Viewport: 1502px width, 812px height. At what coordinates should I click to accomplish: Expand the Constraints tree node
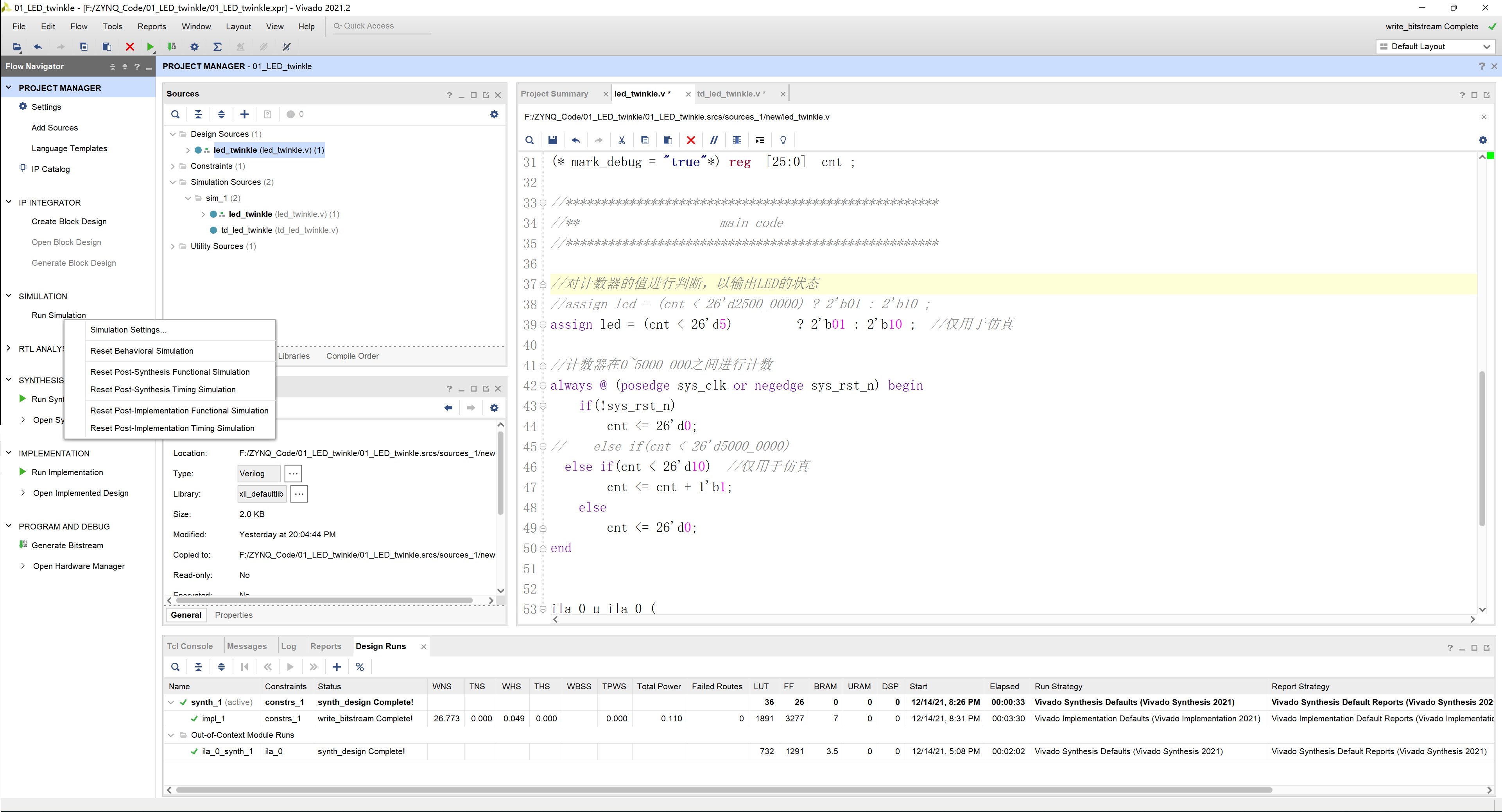pyautogui.click(x=173, y=166)
